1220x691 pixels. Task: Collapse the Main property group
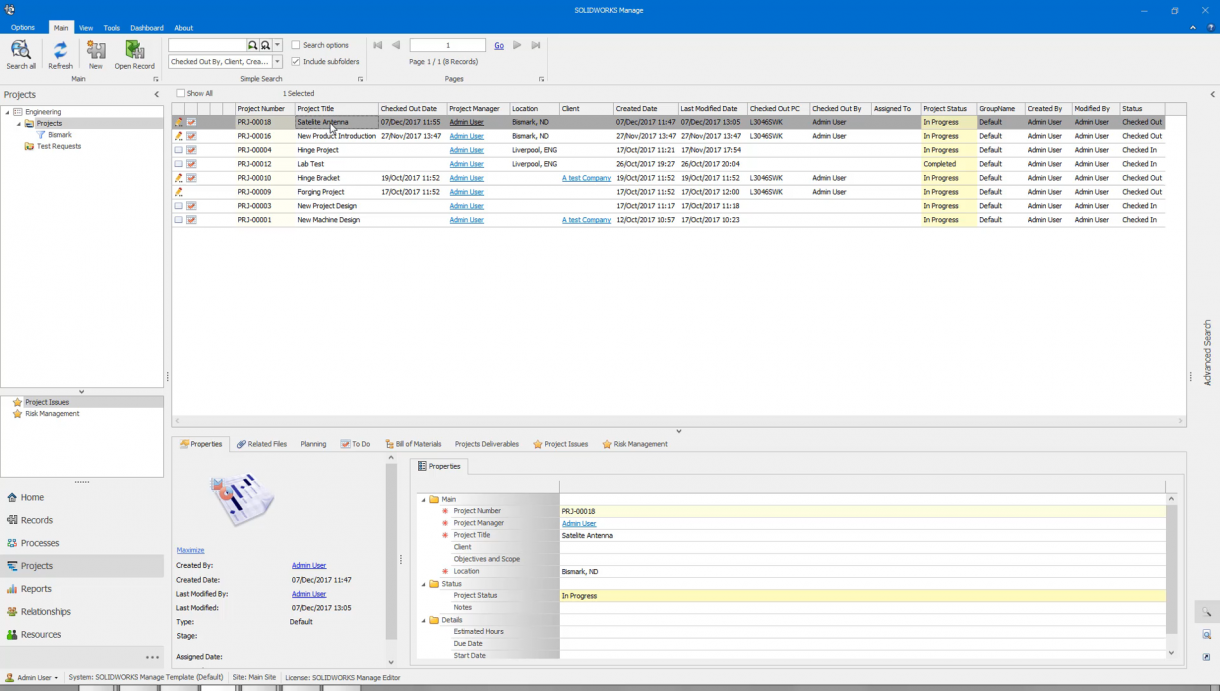pyautogui.click(x=423, y=499)
